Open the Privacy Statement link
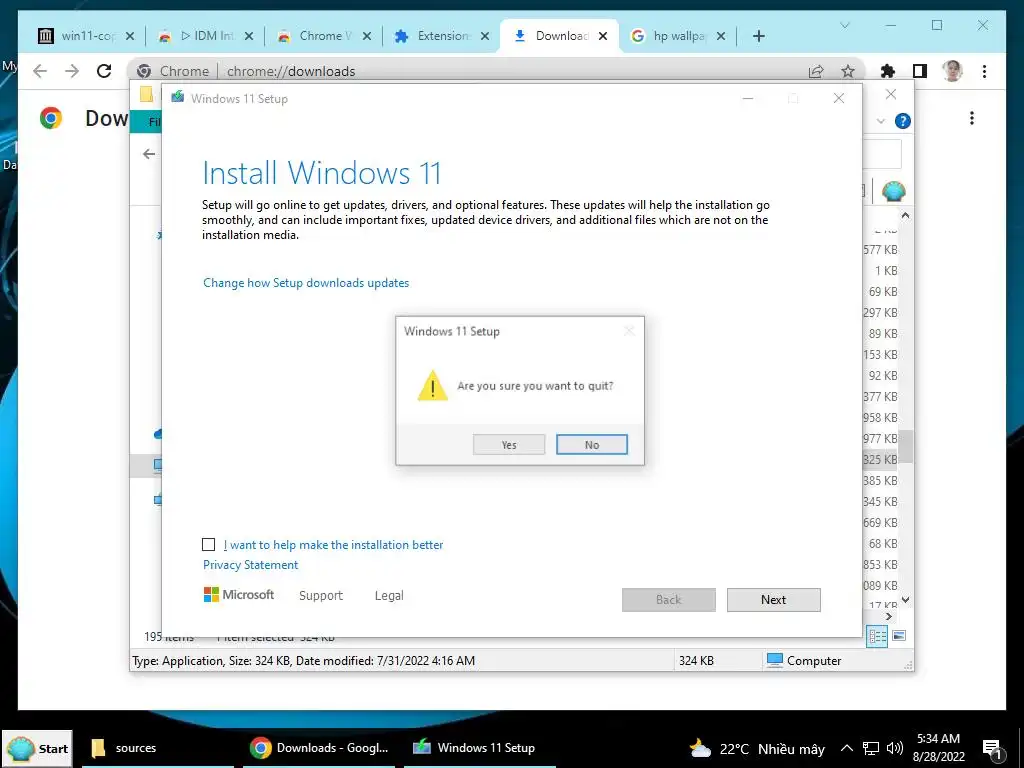Image resolution: width=1024 pixels, height=768 pixels. point(250,565)
